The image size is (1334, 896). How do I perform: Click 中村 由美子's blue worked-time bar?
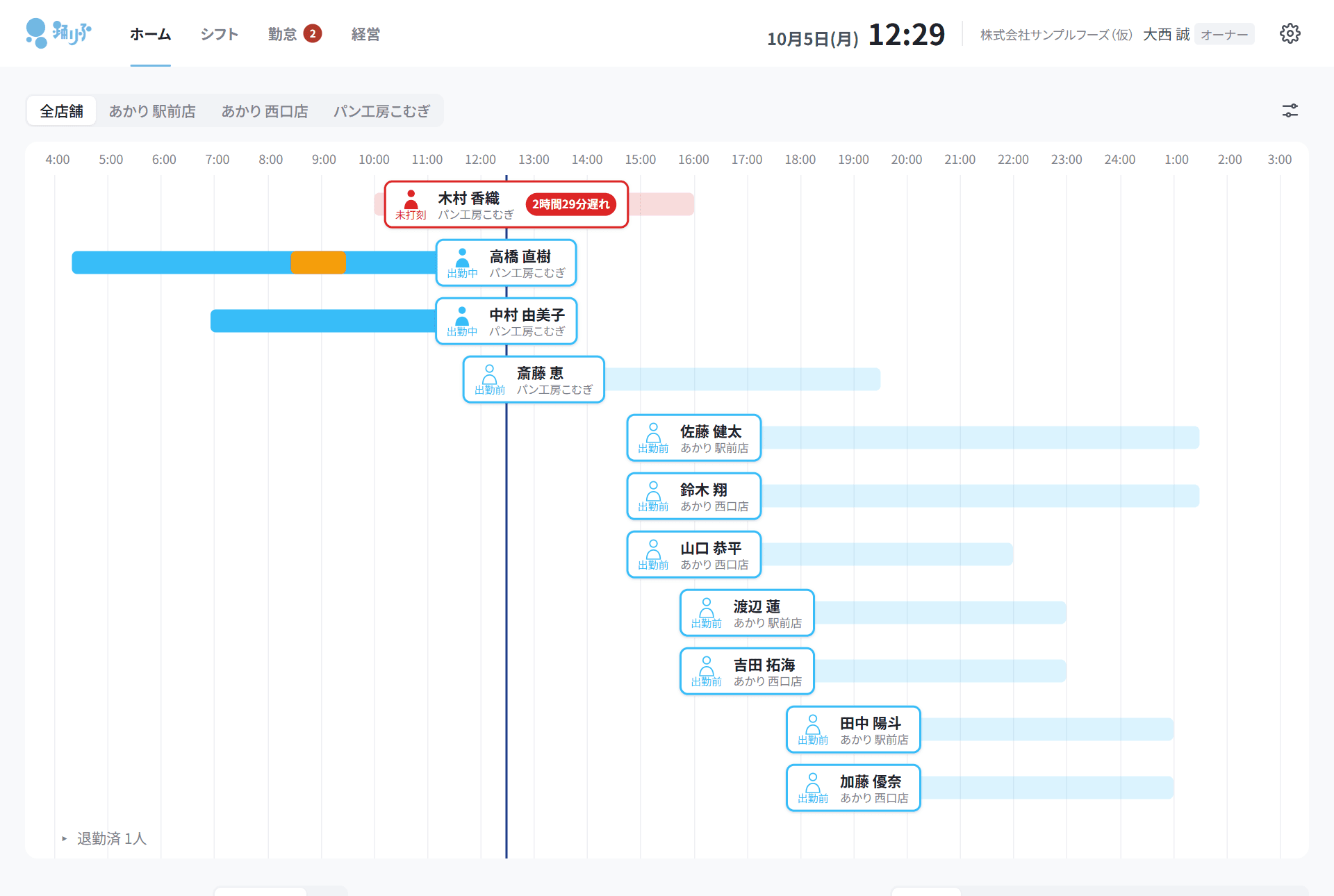323,321
